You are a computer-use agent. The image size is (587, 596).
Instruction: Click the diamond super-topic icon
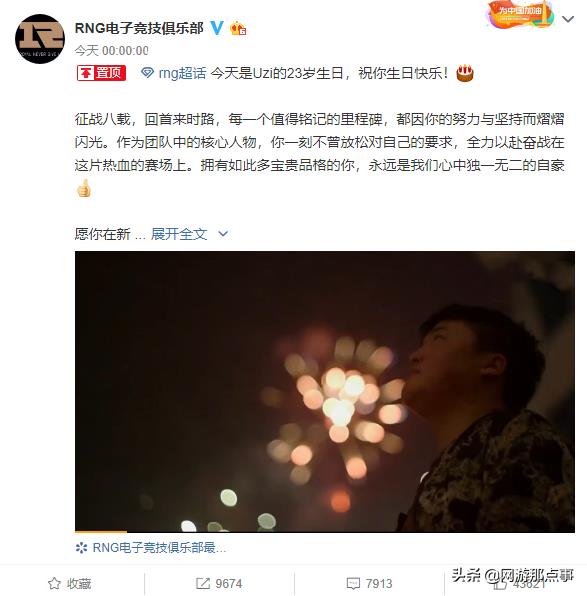point(147,73)
